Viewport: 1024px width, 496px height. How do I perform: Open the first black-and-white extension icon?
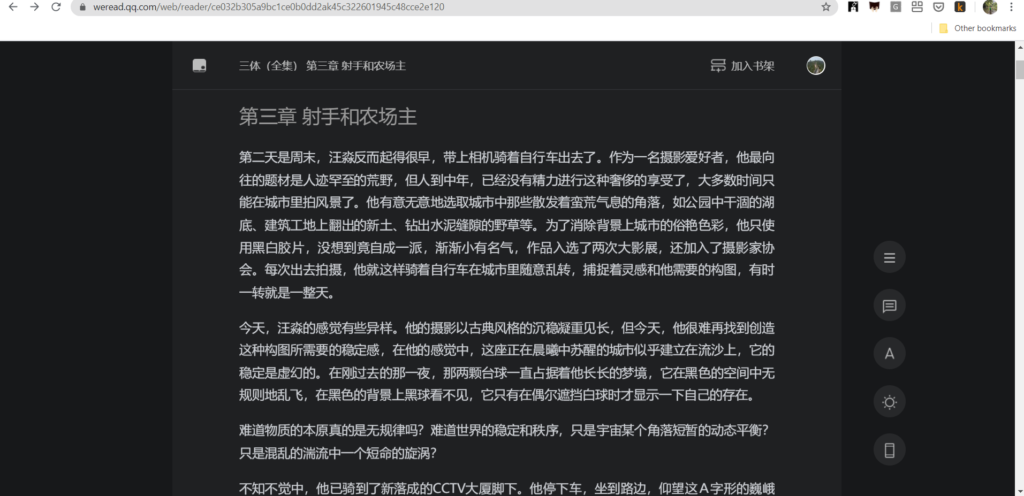[853, 7]
